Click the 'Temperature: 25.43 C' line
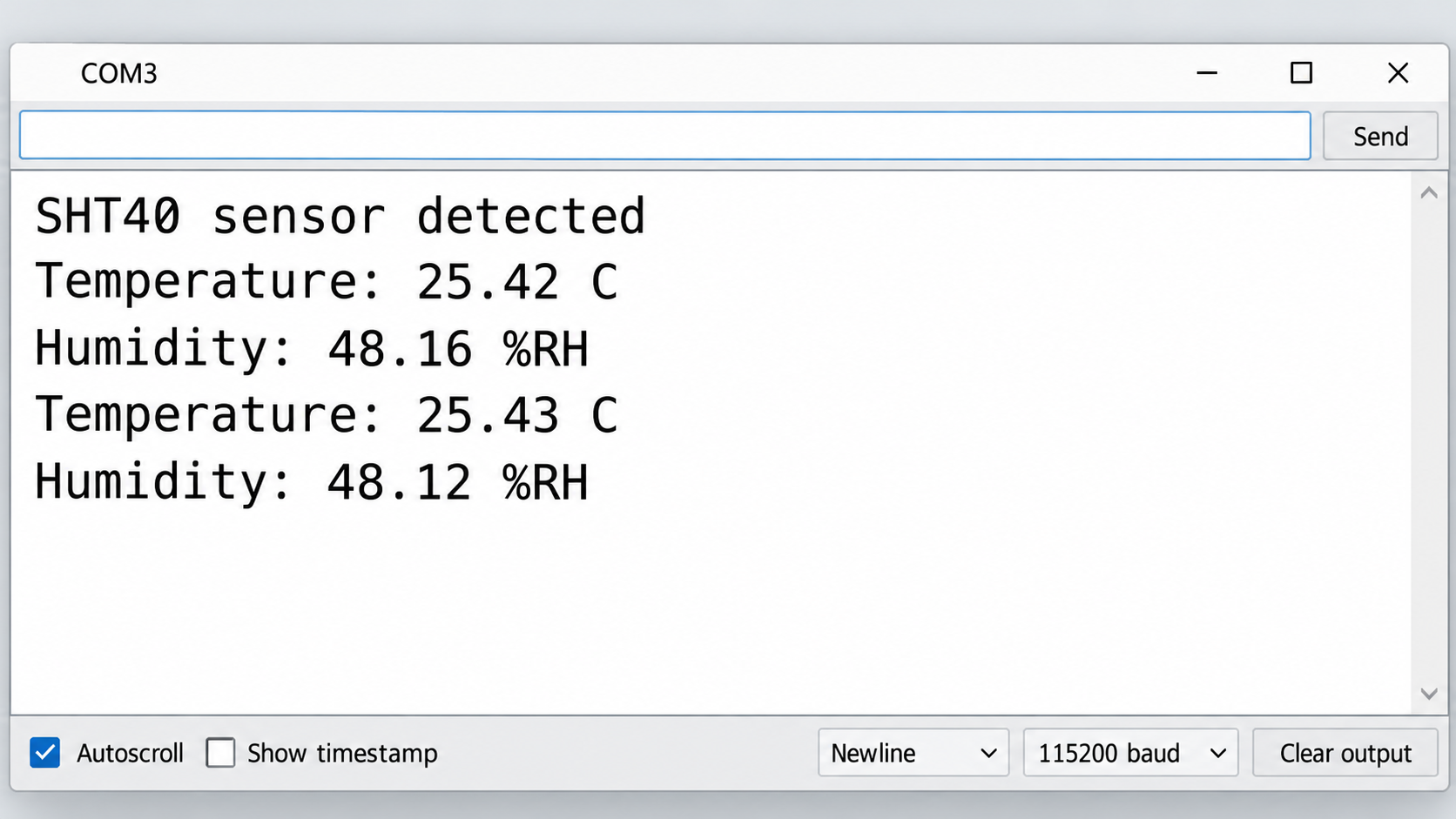Screen dimensions: 1456x819 tap(327, 415)
